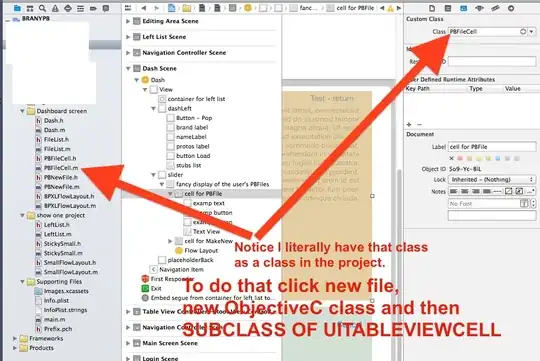The image size is (540, 361).
Task: Open the Project navigator folder icon
Action: pos(17,8)
